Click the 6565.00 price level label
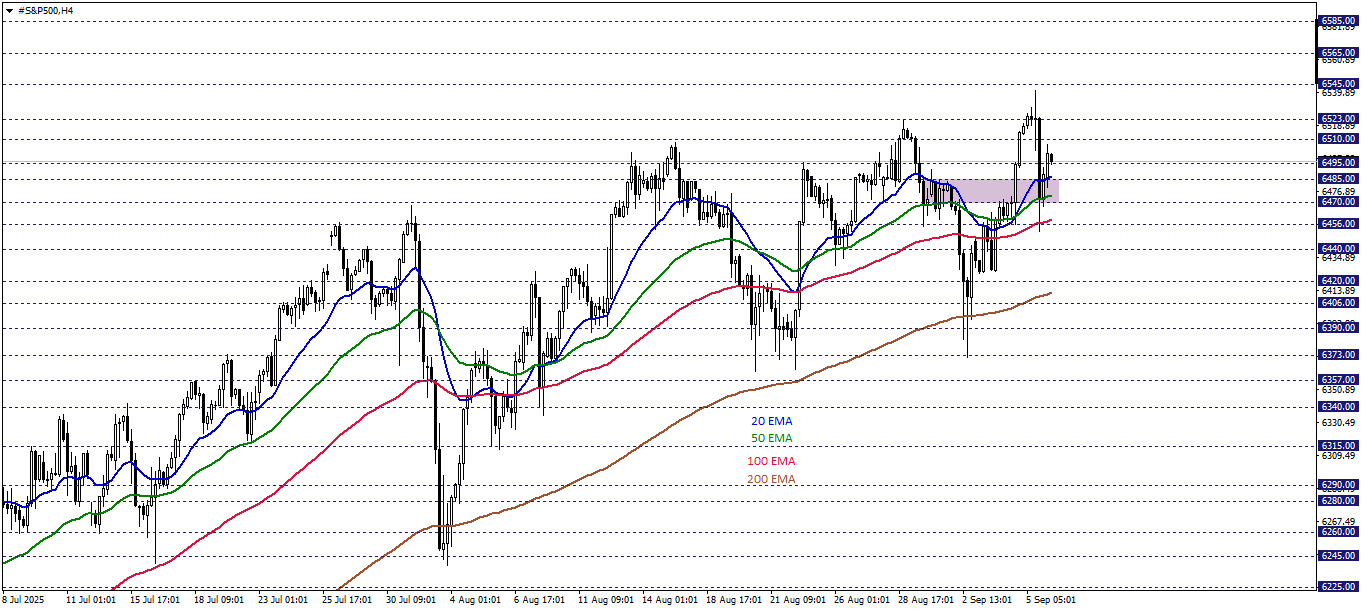 (x=1337, y=52)
